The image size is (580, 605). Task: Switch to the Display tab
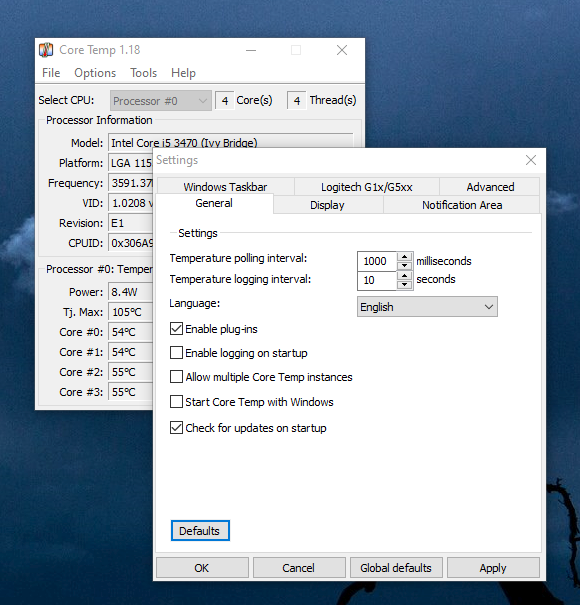click(327, 205)
